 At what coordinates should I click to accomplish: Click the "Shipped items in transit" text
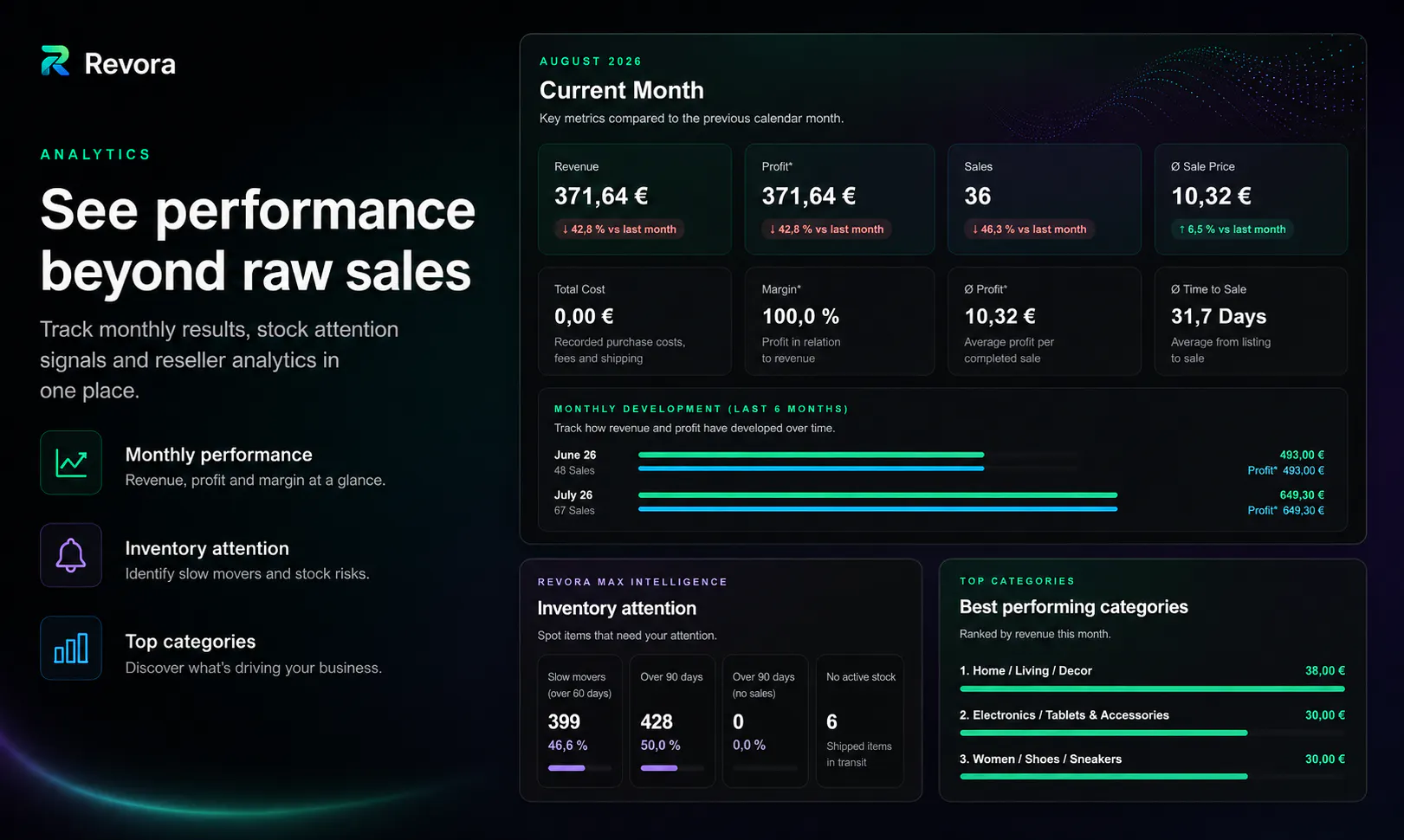point(859,754)
